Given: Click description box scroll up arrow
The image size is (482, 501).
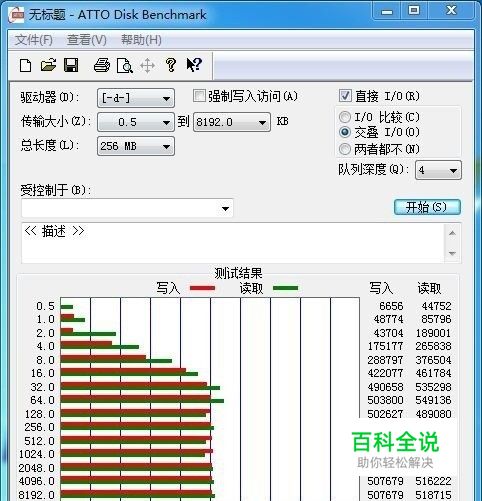Looking at the screenshot, I should (x=452, y=233).
